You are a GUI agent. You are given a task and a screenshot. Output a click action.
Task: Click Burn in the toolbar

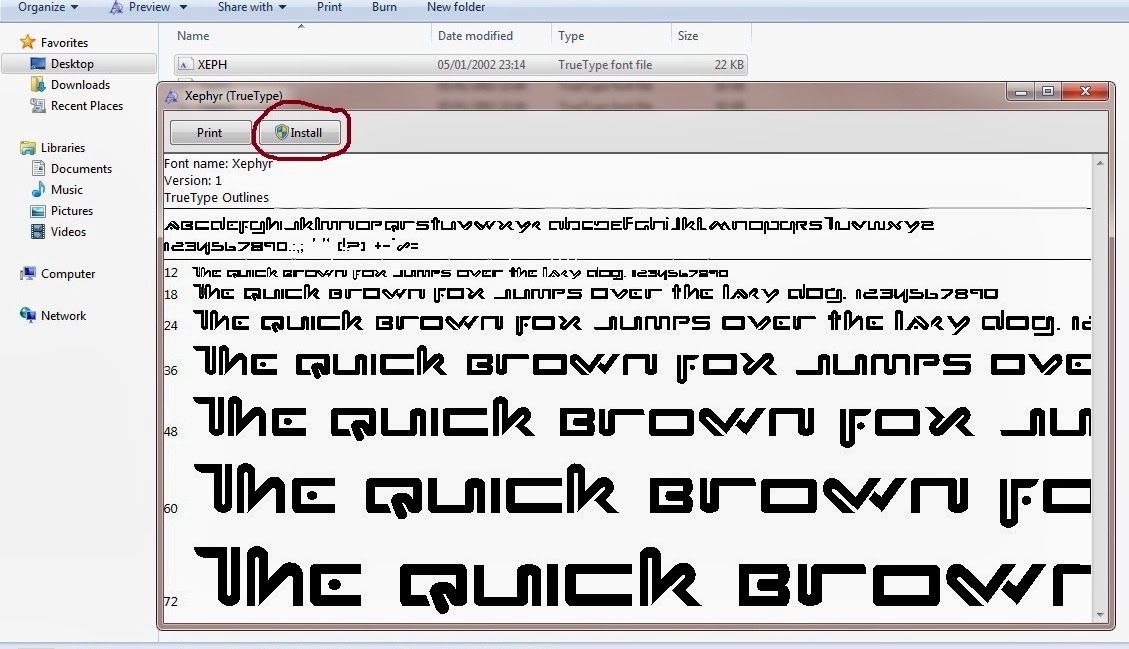384,8
